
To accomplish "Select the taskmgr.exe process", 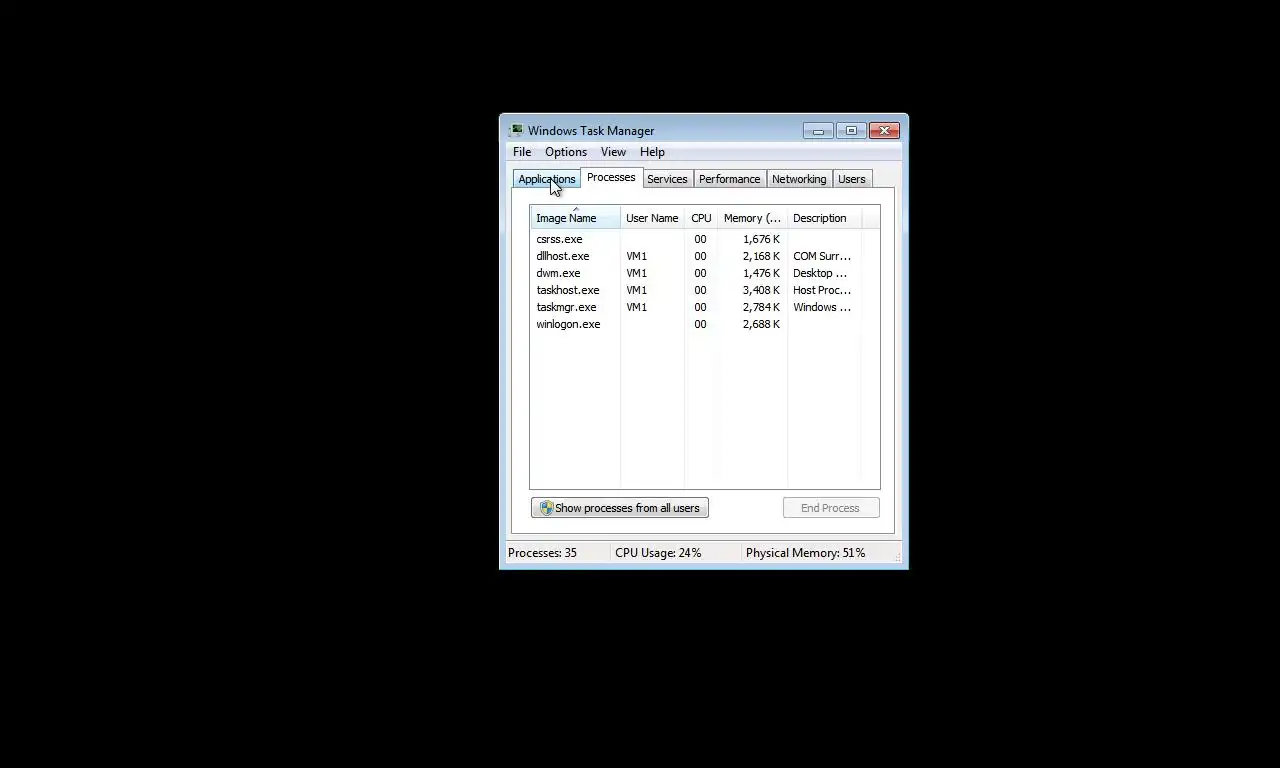I will tap(705, 307).
